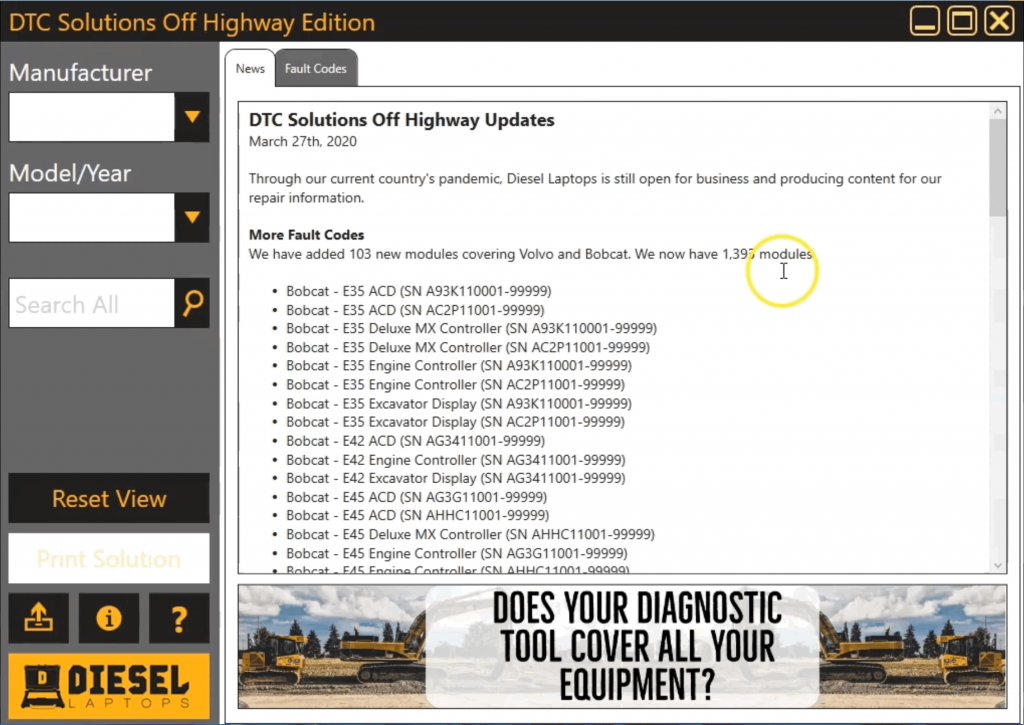The width and height of the screenshot is (1024, 725).
Task: Click 'E45 Engine Controller (SN AG3G11001-99999)' entry
Action: pos(456,553)
